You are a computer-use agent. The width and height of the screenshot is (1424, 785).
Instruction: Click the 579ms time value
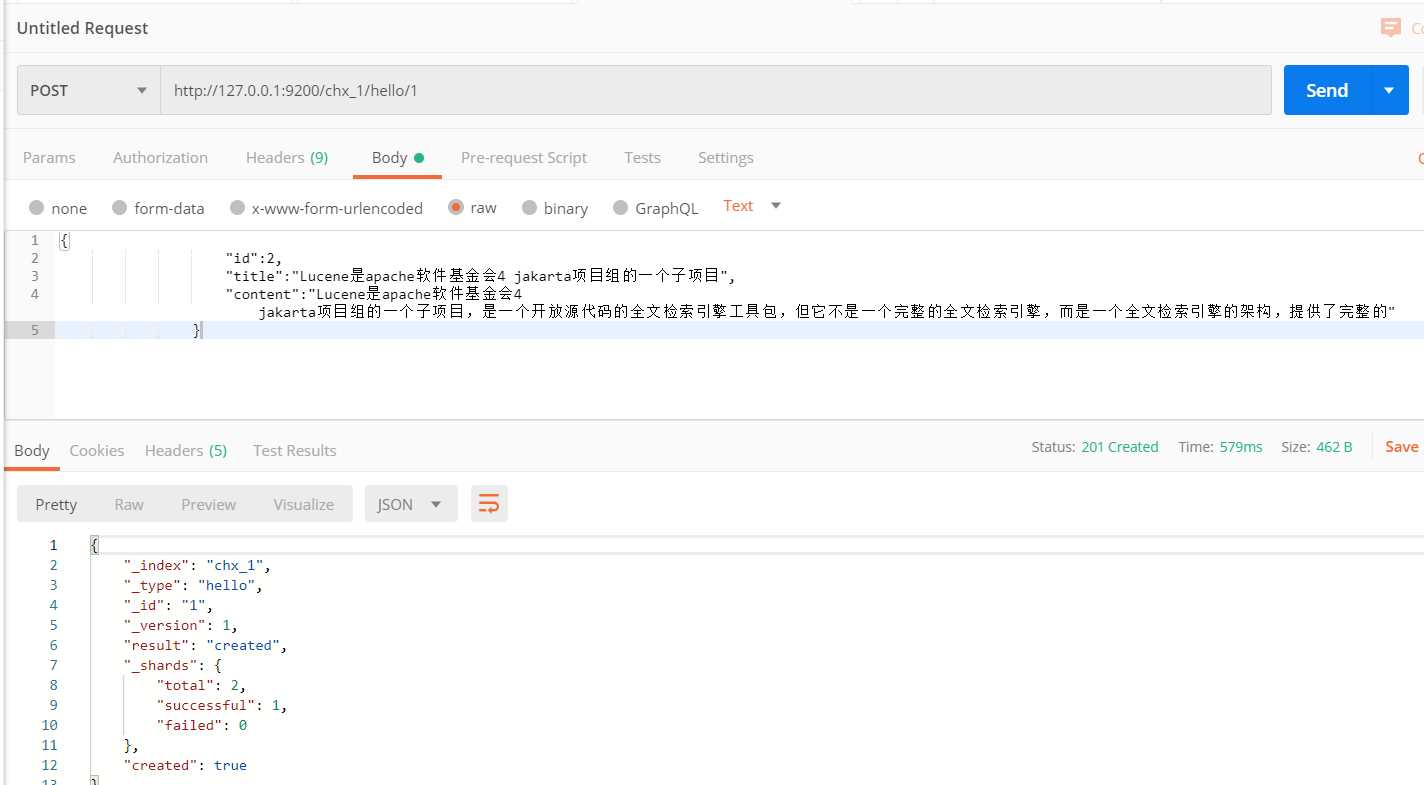click(x=1241, y=447)
